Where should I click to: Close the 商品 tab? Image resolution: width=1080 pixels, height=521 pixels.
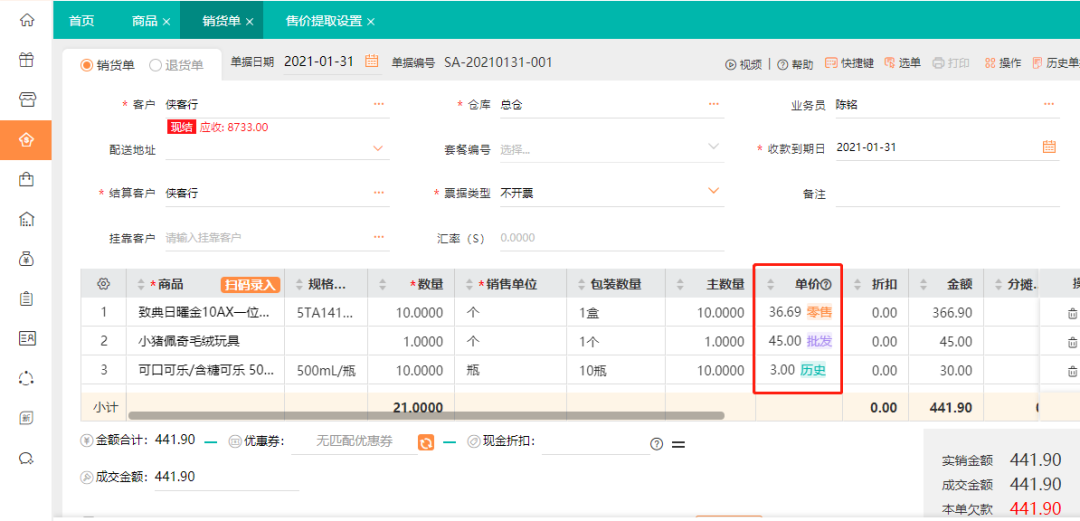click(166, 21)
